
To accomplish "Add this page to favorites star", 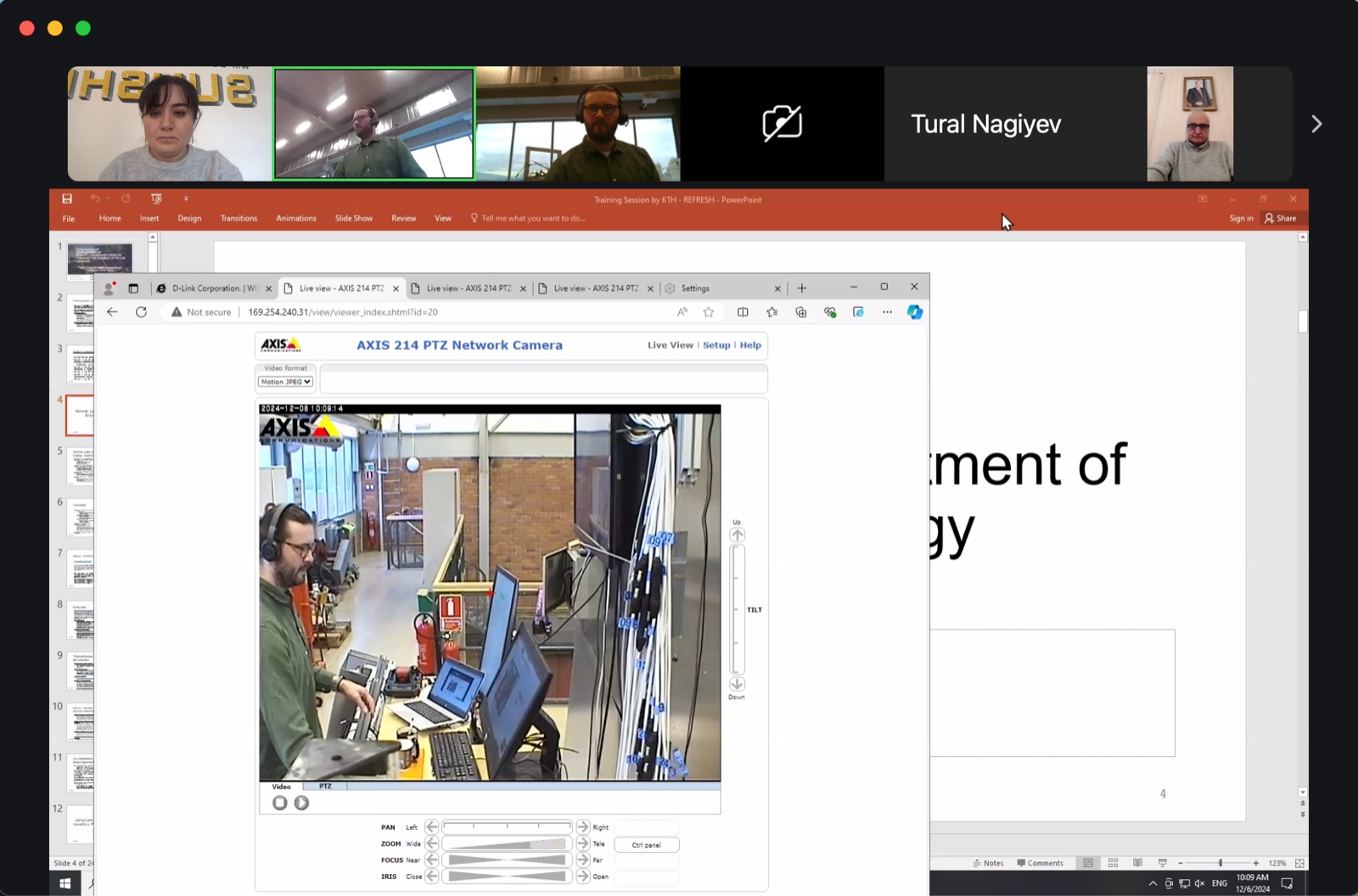I will pyautogui.click(x=709, y=312).
